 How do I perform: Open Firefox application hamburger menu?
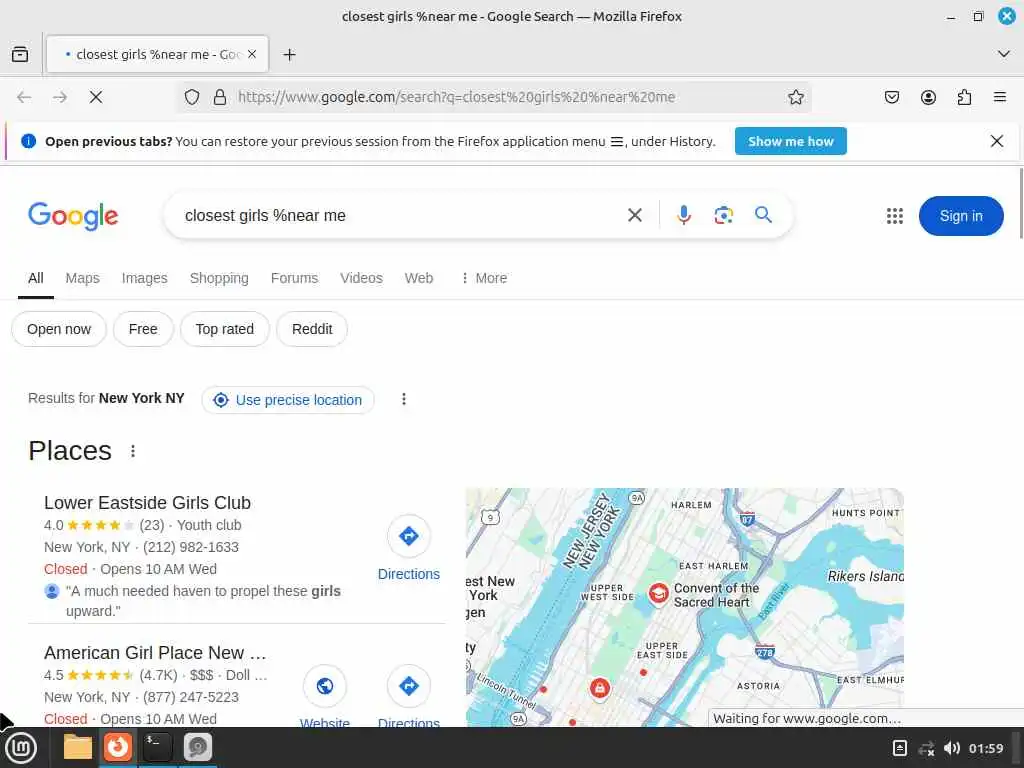click(1000, 97)
